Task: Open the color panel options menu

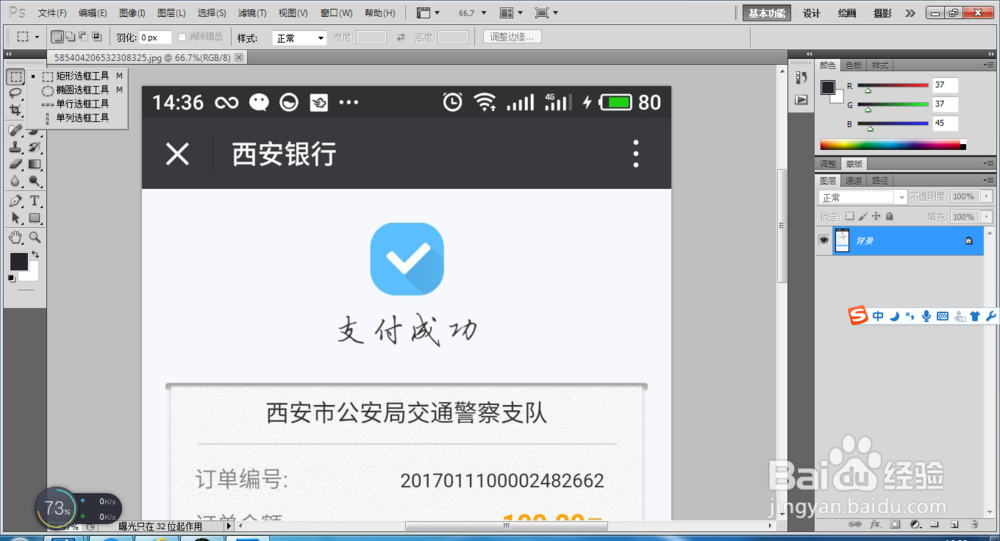Action: point(988,65)
